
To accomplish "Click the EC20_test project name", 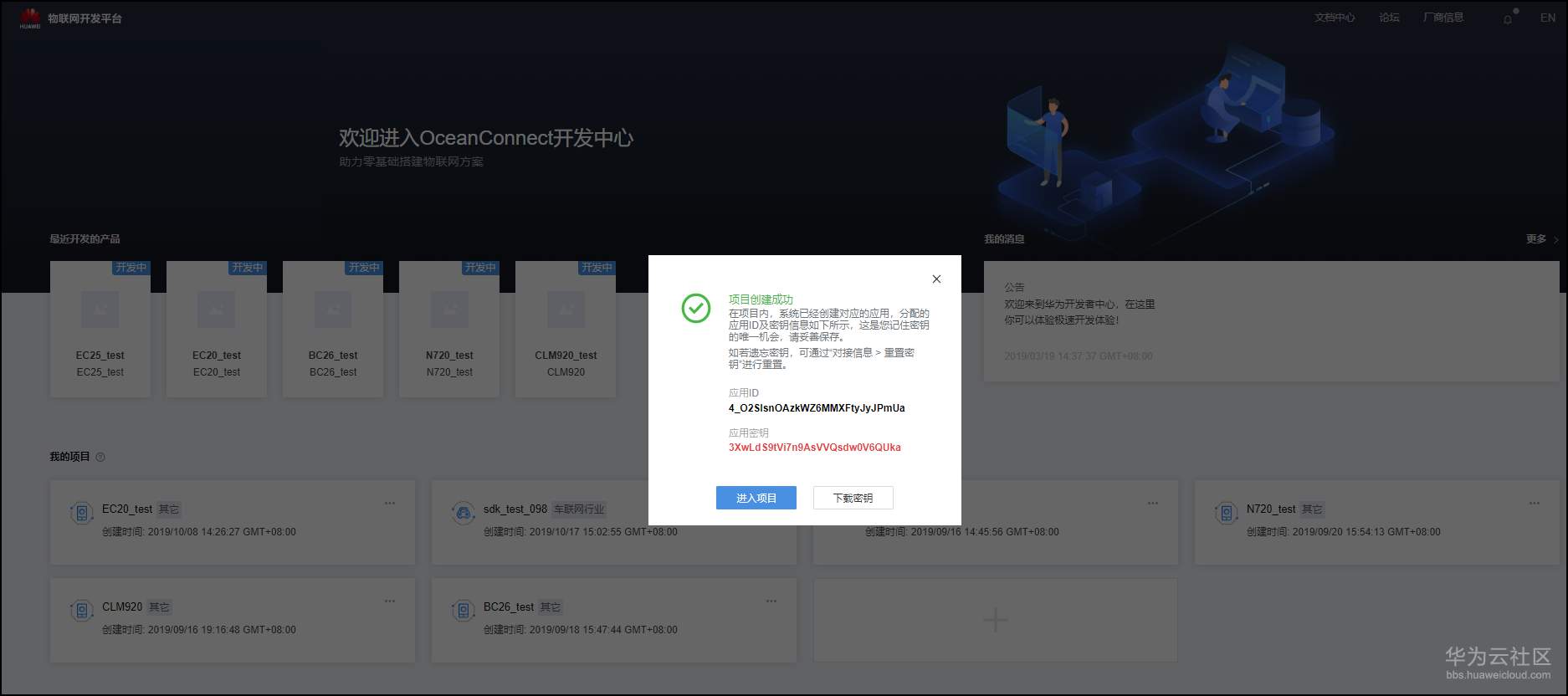I will click(x=127, y=509).
